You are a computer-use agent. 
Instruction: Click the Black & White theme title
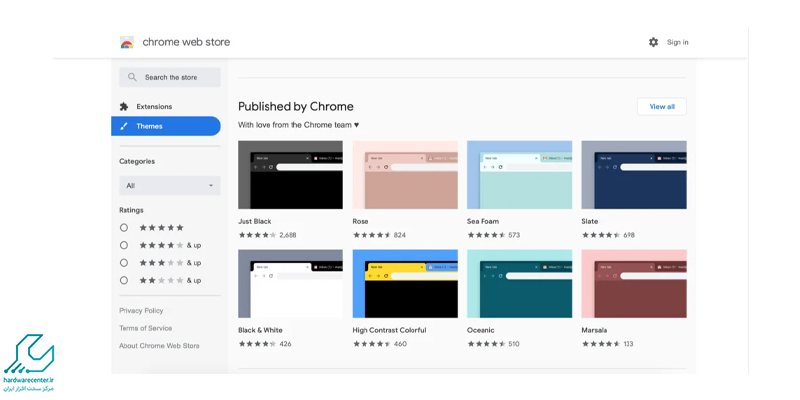(x=260, y=330)
